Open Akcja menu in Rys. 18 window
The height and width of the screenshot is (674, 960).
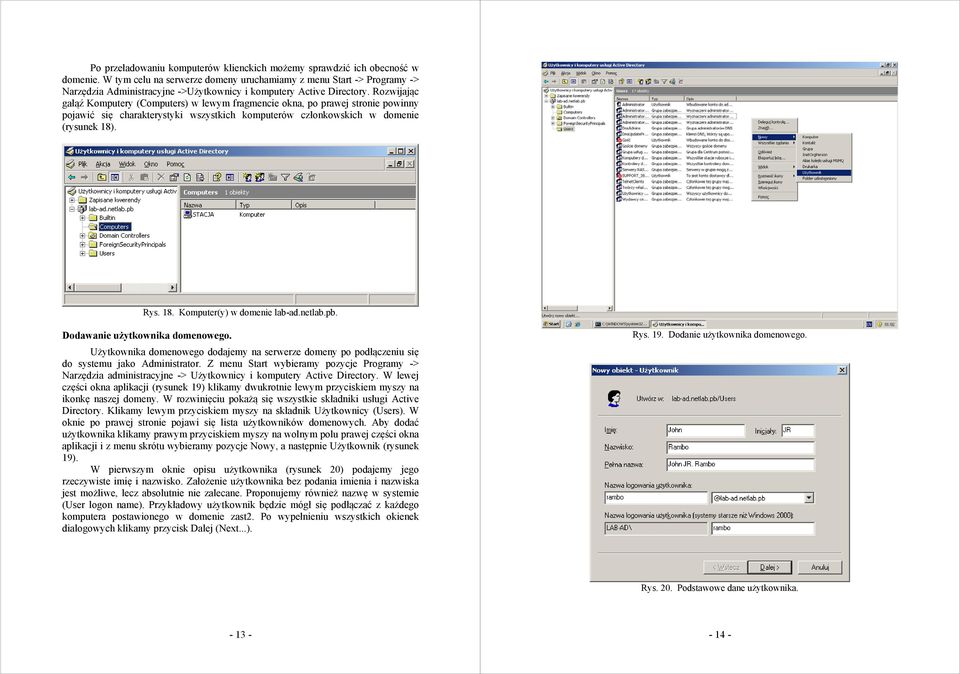[x=103, y=164]
